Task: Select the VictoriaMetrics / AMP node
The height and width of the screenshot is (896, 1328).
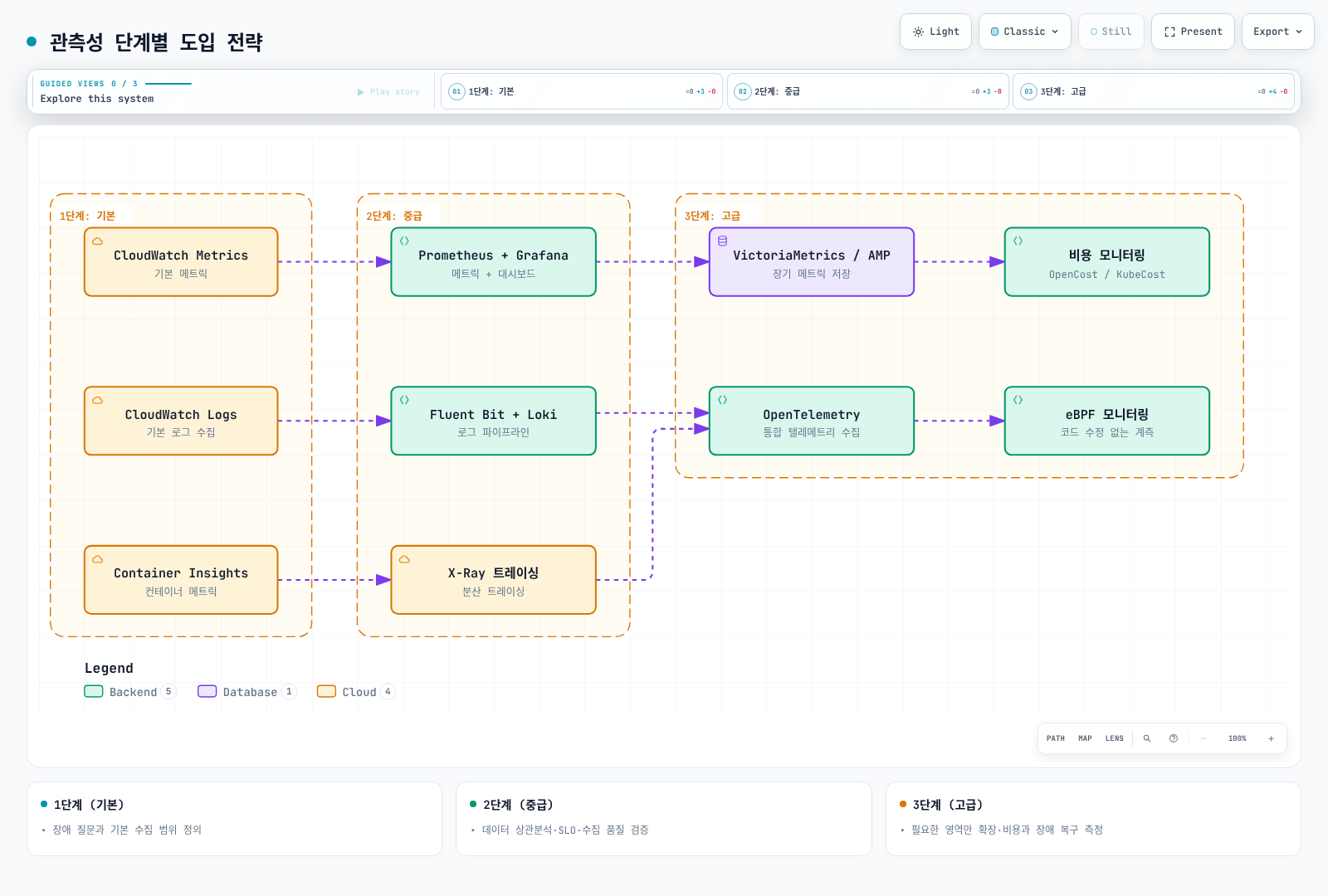Action: tap(812, 262)
